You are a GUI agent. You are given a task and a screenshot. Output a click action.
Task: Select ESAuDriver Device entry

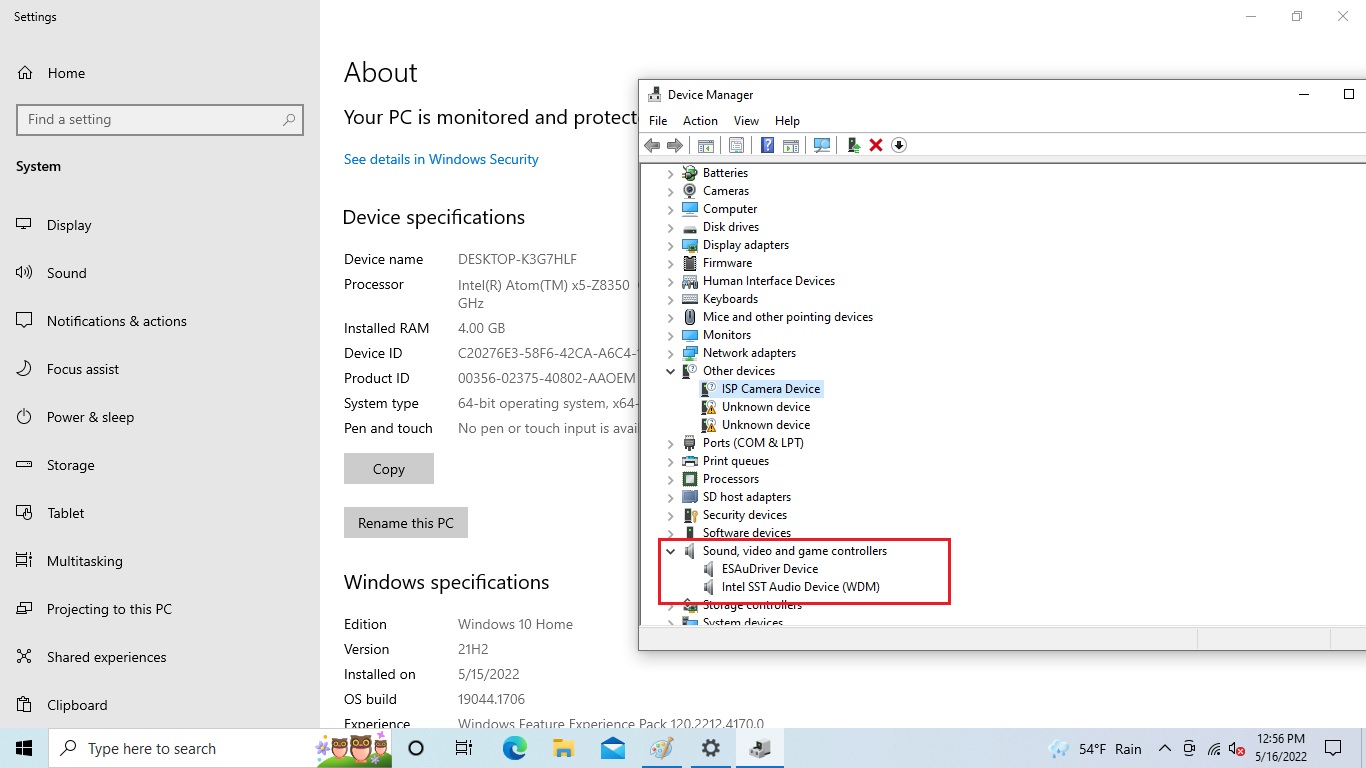tap(770, 569)
